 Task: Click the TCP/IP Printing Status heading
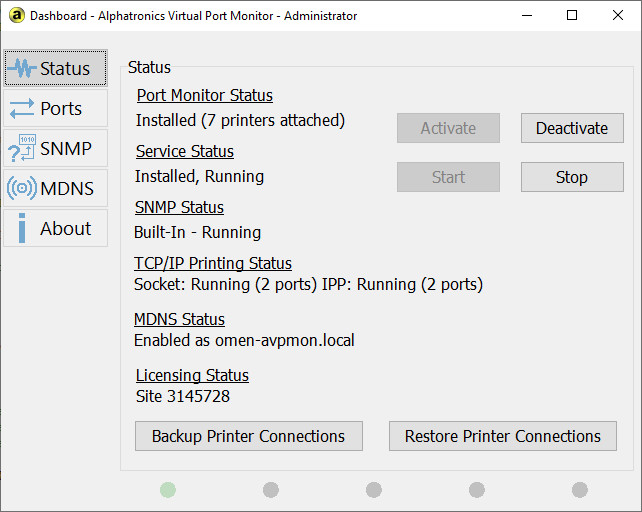[x=213, y=263]
